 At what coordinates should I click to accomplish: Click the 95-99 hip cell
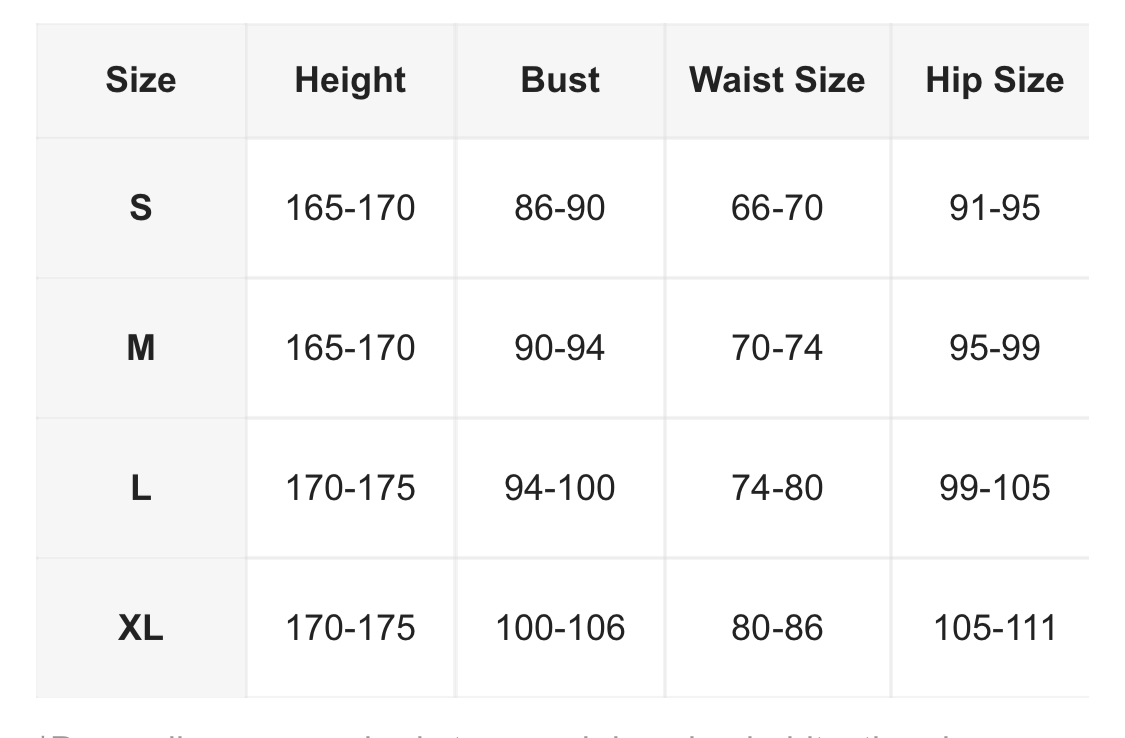pyautogui.click(x=994, y=348)
